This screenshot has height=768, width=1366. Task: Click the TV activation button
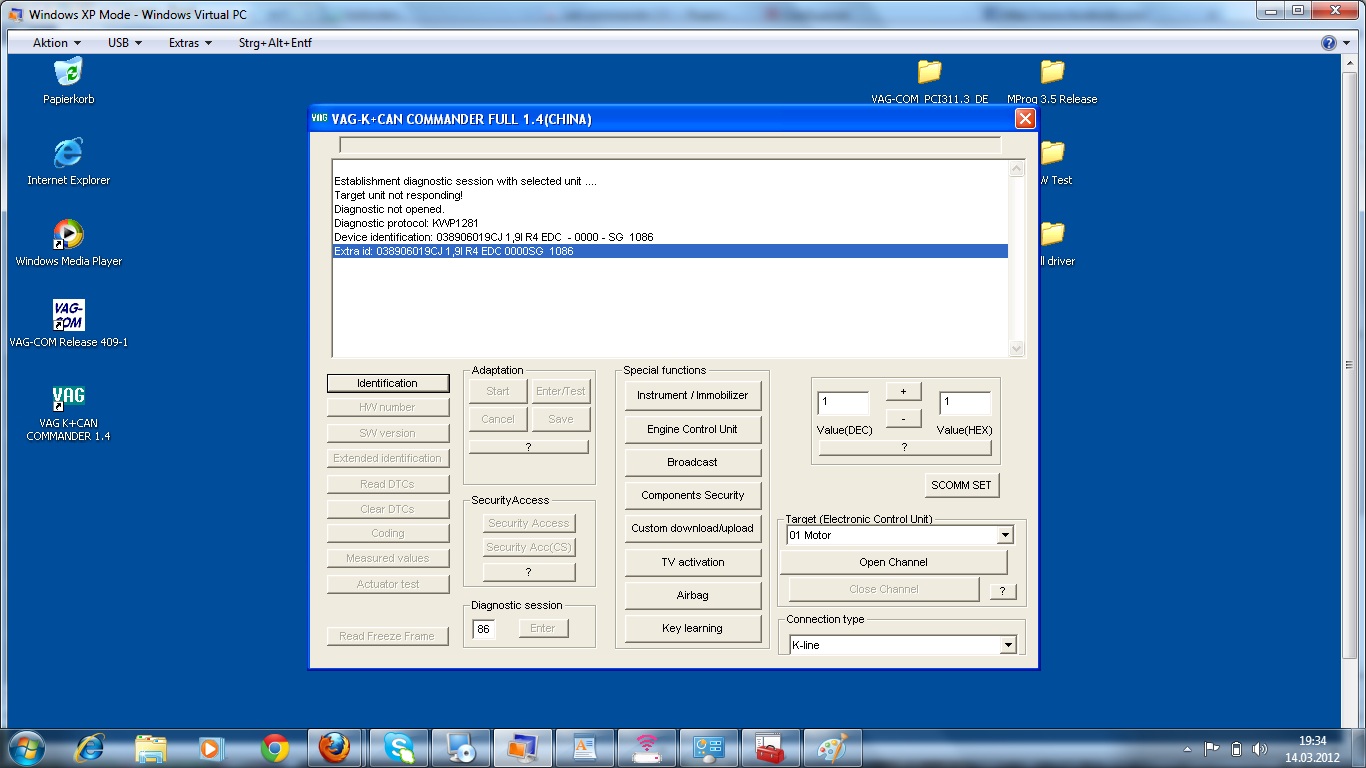tap(693, 562)
